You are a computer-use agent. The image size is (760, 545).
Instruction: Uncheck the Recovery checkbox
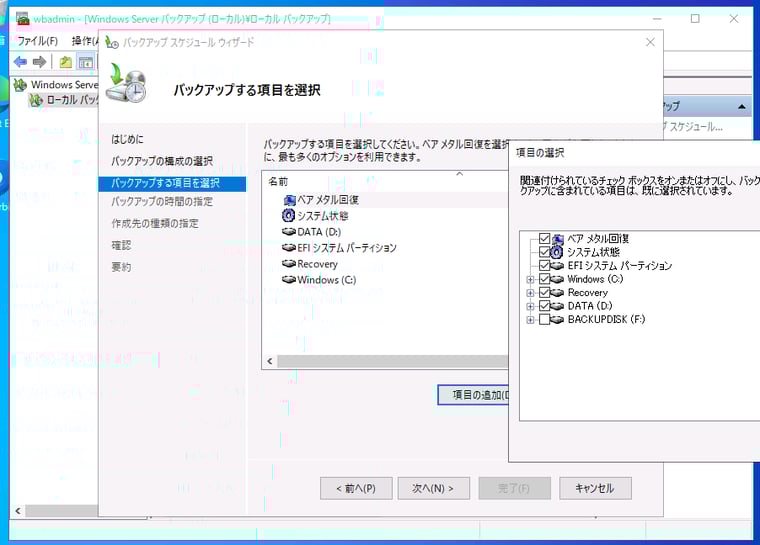[544, 292]
